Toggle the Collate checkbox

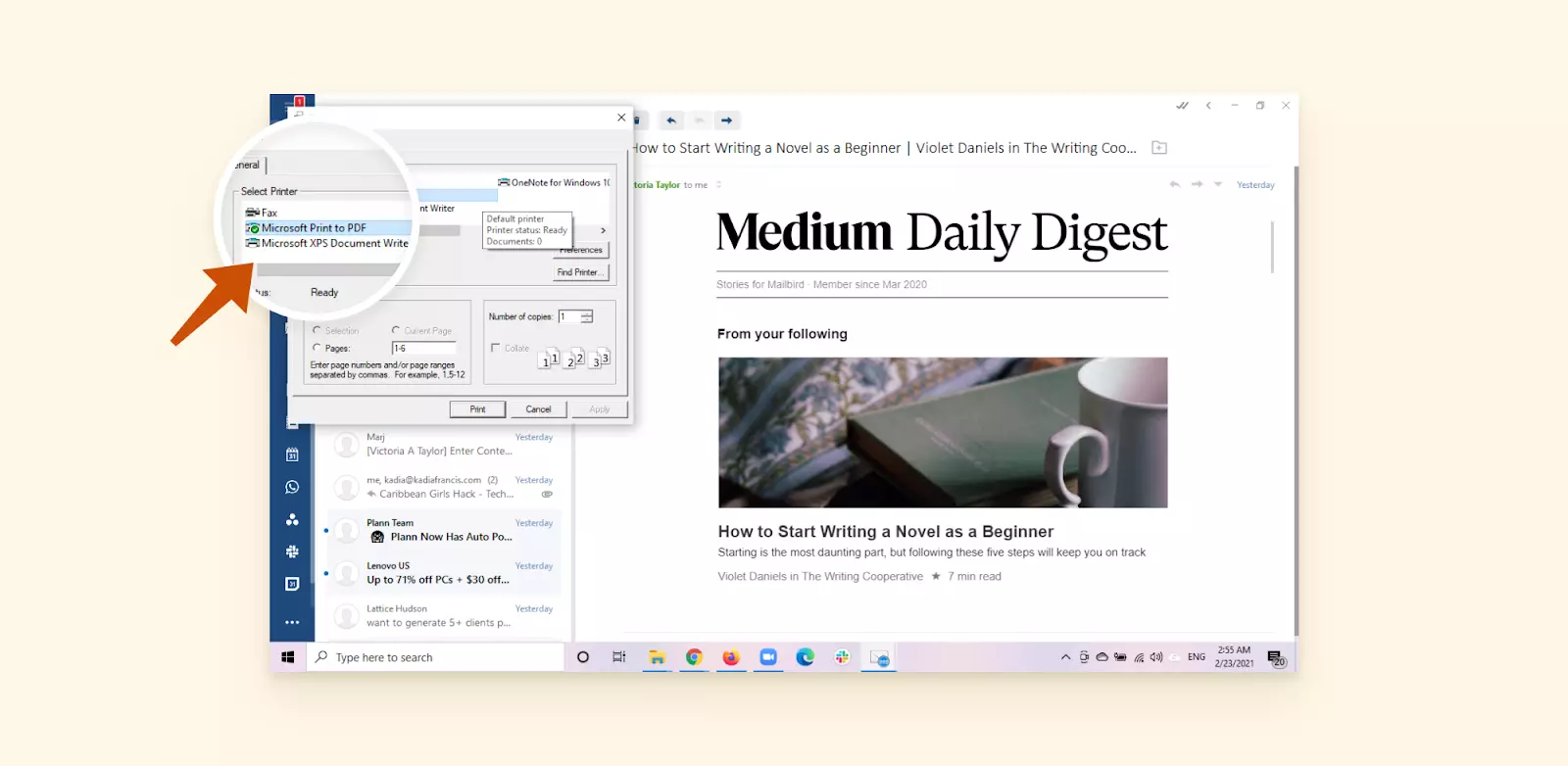(496, 348)
